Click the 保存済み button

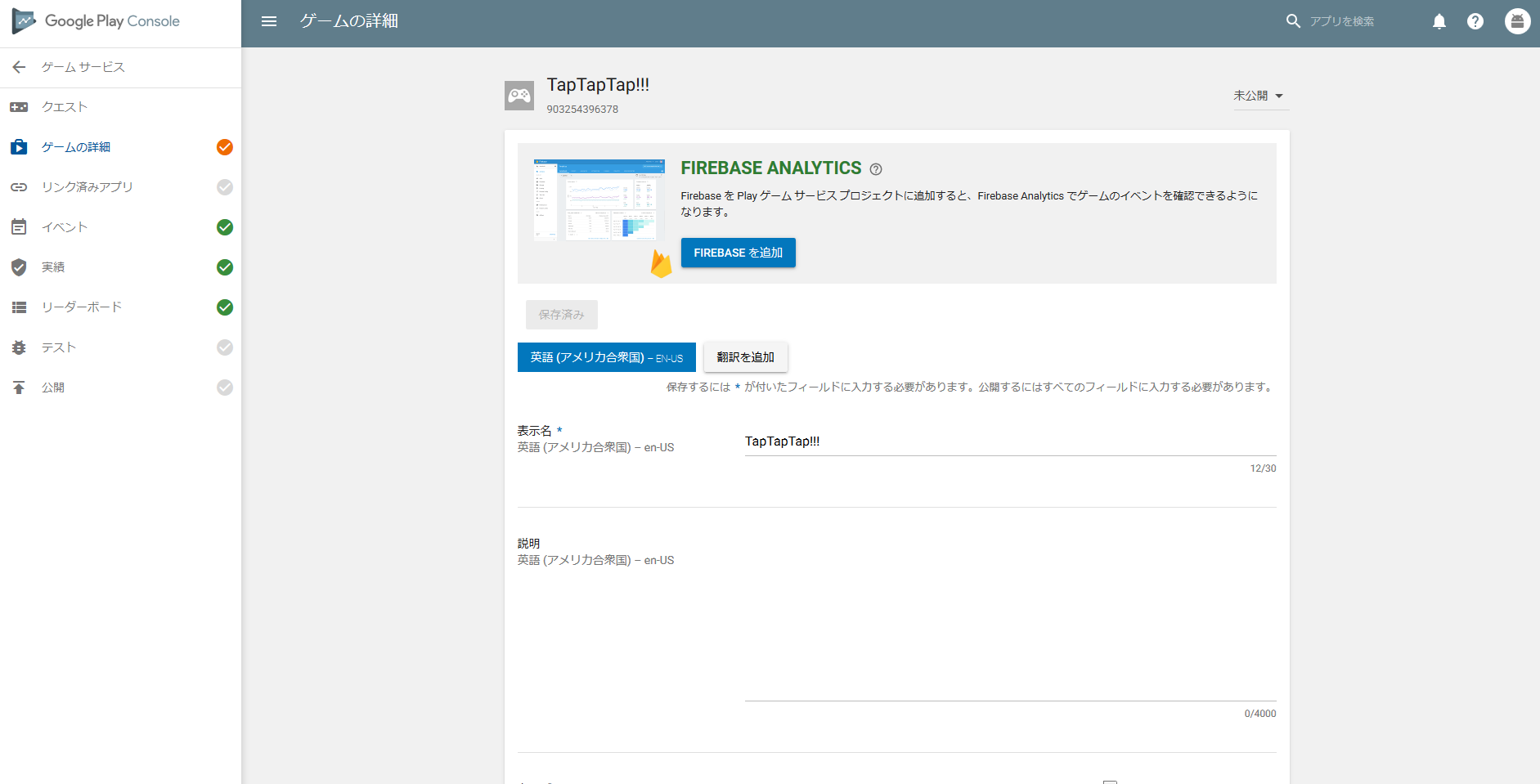562,315
